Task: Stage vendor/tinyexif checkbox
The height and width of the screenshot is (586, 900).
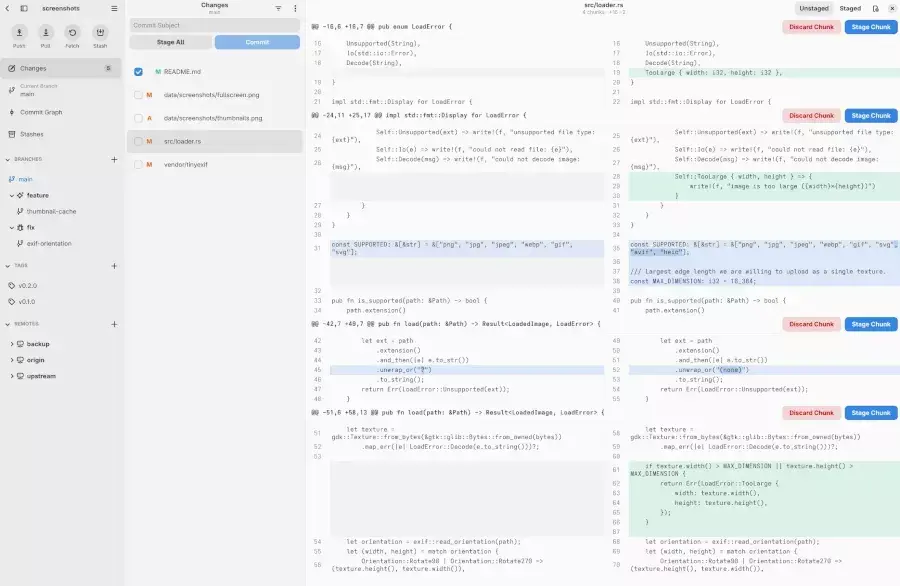Action: point(138,164)
